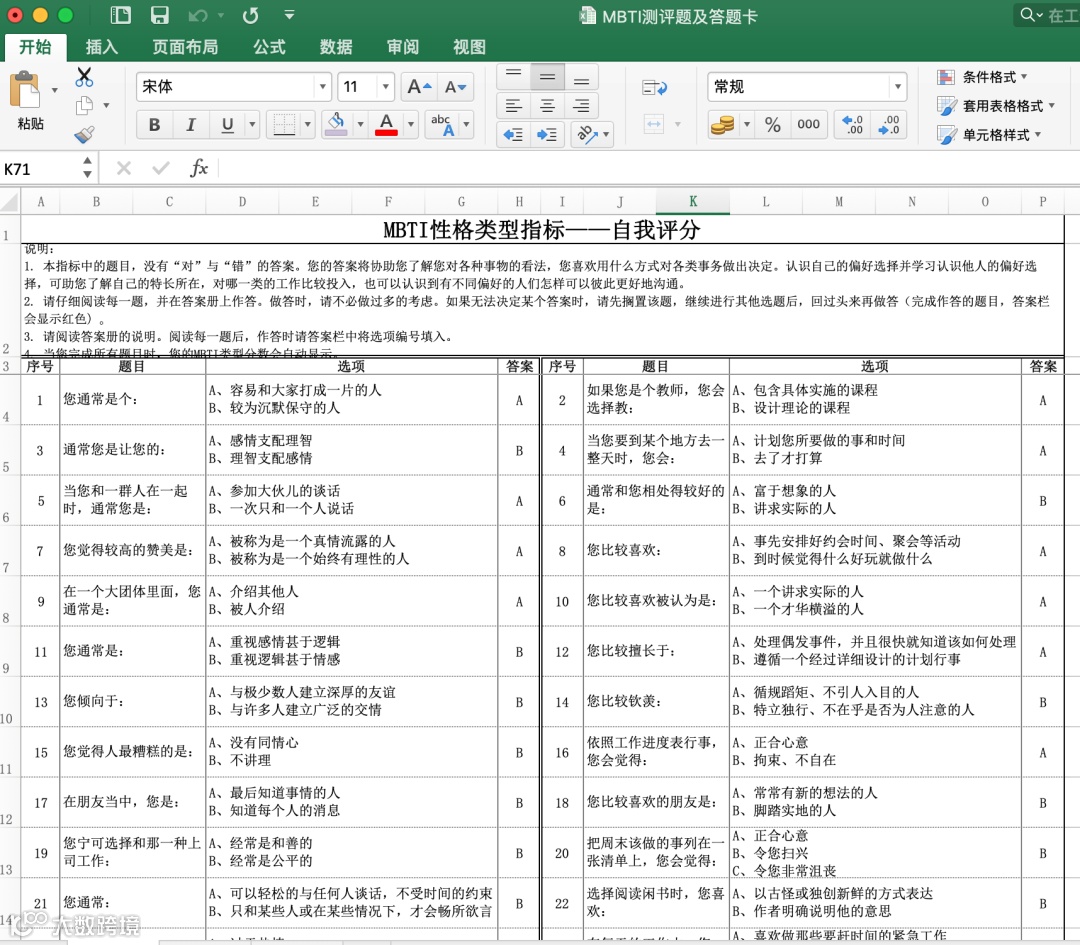Open the 常规 number format dropdown

pyautogui.click(x=897, y=87)
